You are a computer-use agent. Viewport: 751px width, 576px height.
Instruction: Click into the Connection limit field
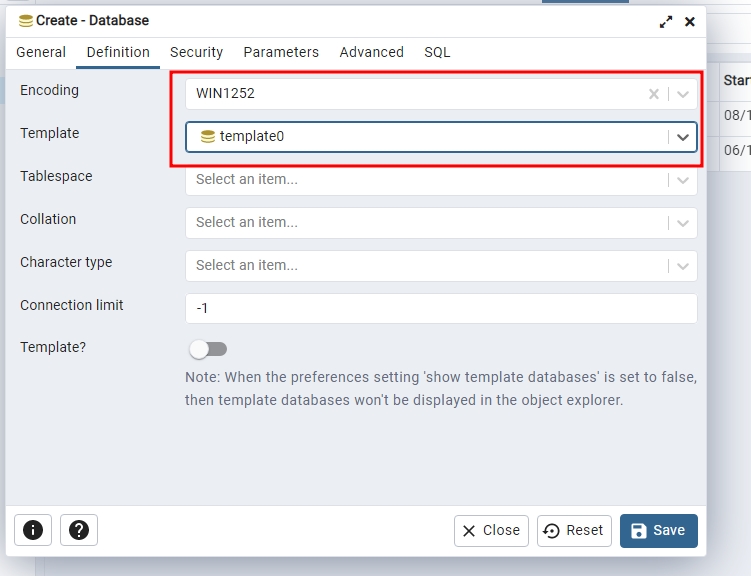(440, 308)
